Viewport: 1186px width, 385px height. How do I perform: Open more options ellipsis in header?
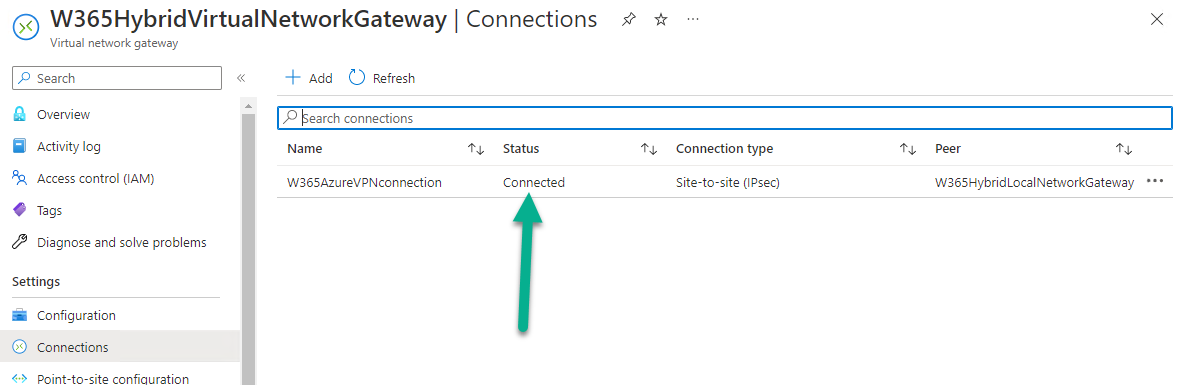[x=693, y=19]
